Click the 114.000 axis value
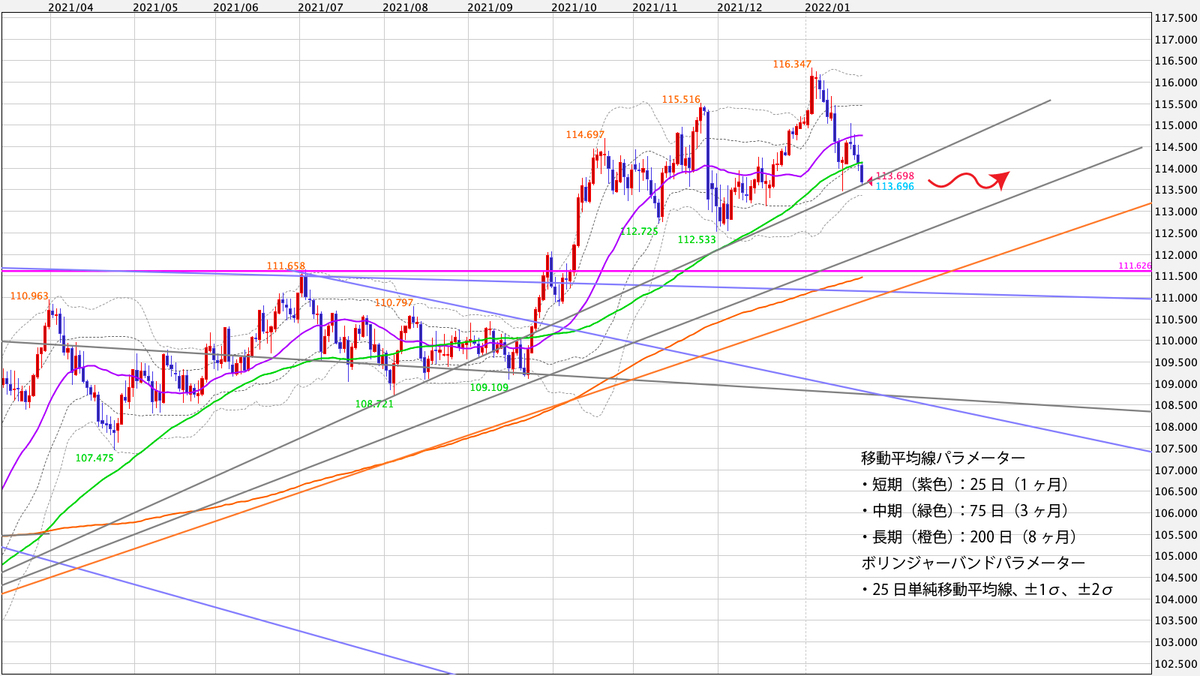This screenshot has height=676, width=1200. 1174,169
